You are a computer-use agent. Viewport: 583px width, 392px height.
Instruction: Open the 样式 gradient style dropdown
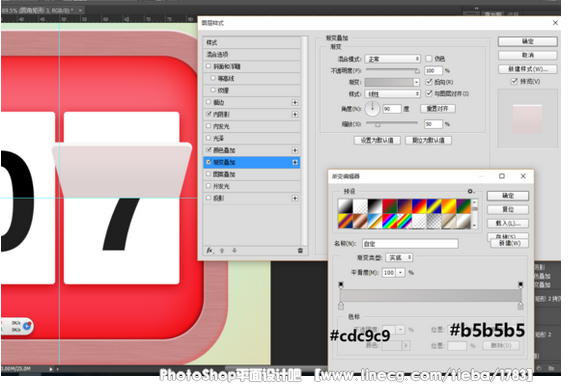tap(393, 94)
